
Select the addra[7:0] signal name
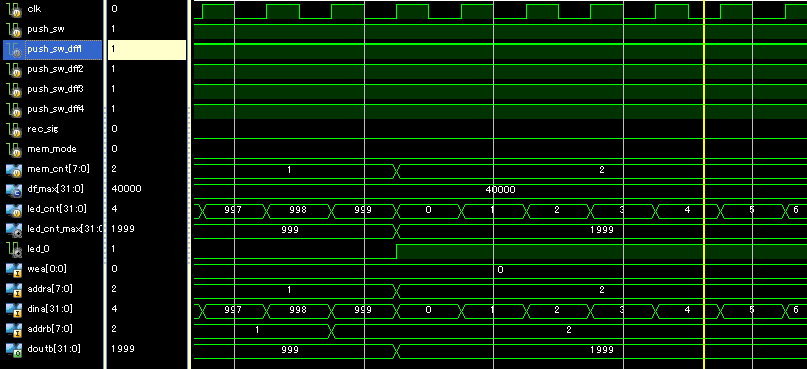click(x=50, y=289)
